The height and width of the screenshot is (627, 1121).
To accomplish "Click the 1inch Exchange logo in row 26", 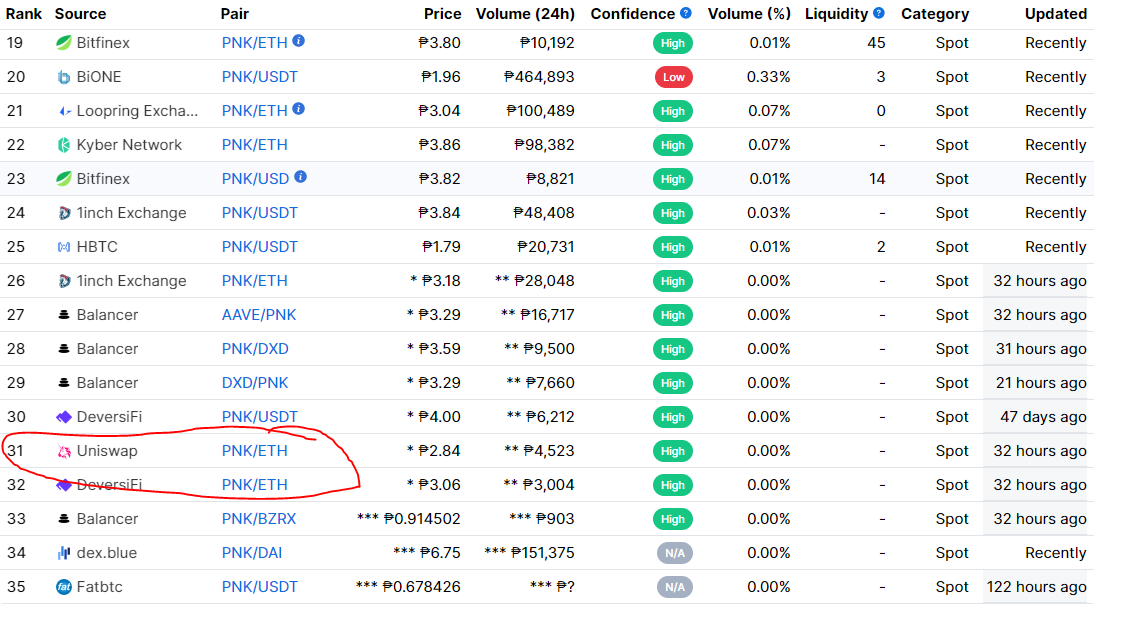I will click(64, 281).
